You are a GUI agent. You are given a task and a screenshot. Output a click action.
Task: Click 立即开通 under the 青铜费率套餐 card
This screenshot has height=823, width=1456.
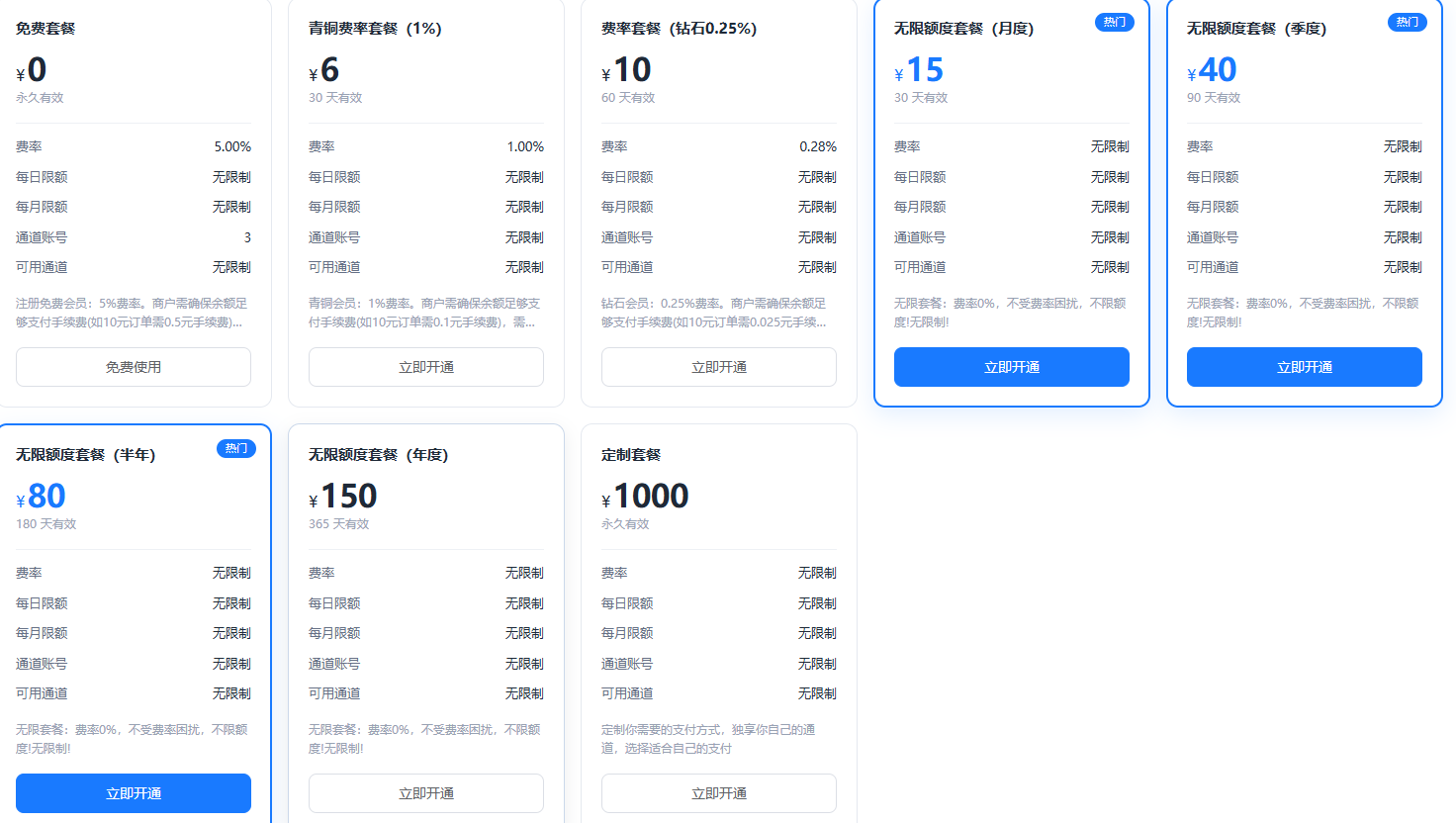click(x=426, y=367)
